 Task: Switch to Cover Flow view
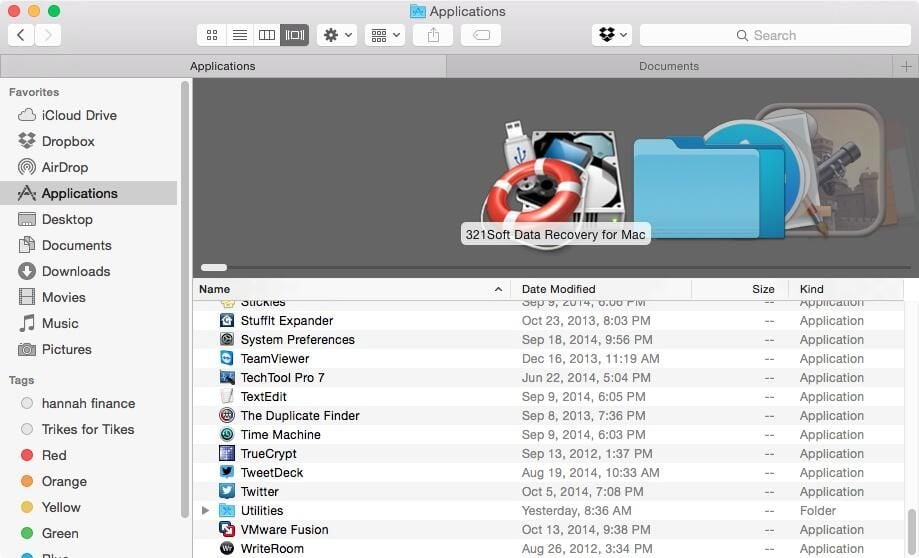click(295, 35)
